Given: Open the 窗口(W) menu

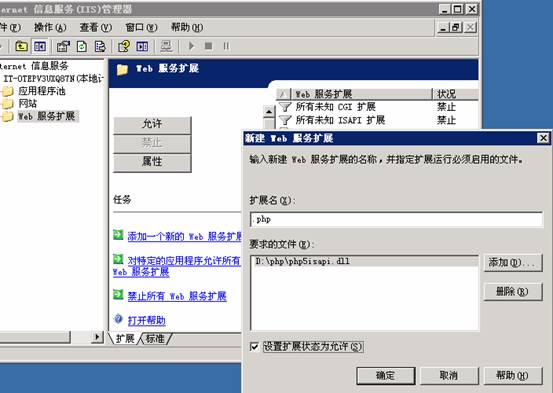Looking at the screenshot, I should [141, 28].
